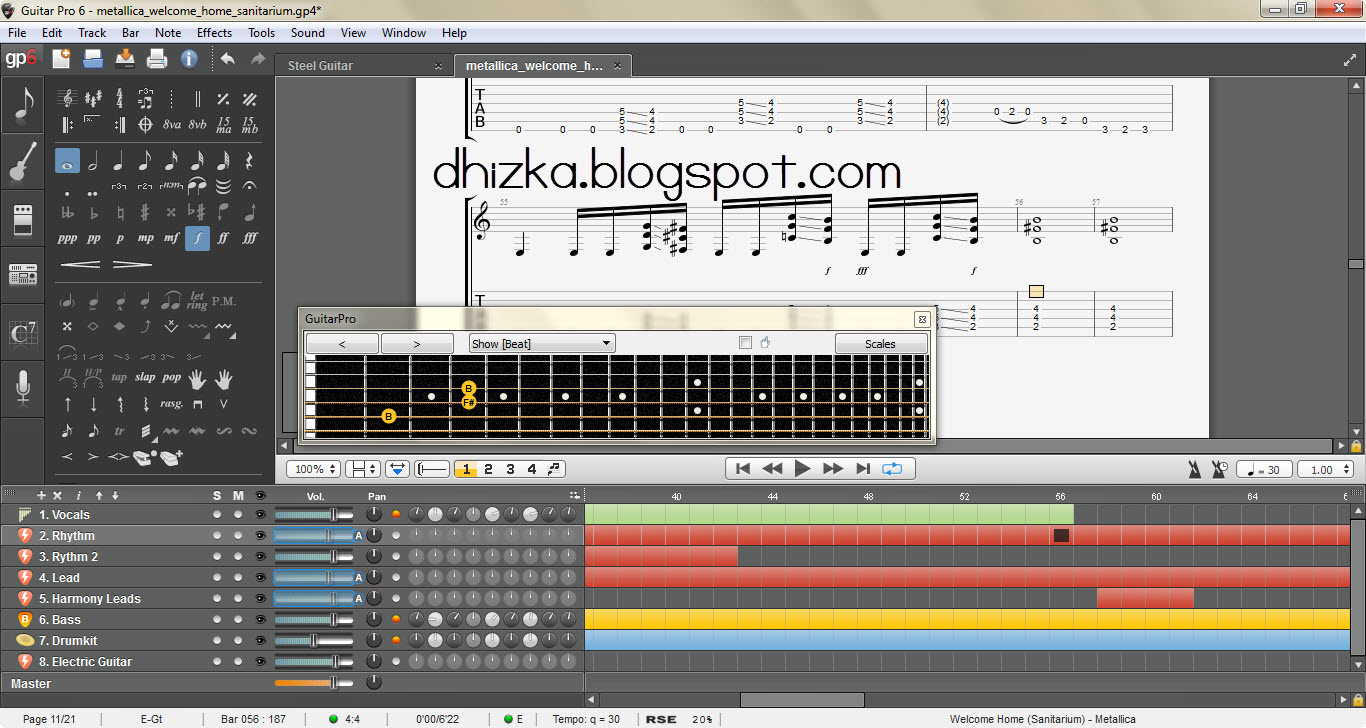Open the 100% zoom dropdown
The width and height of the screenshot is (1366, 728).
[315, 469]
